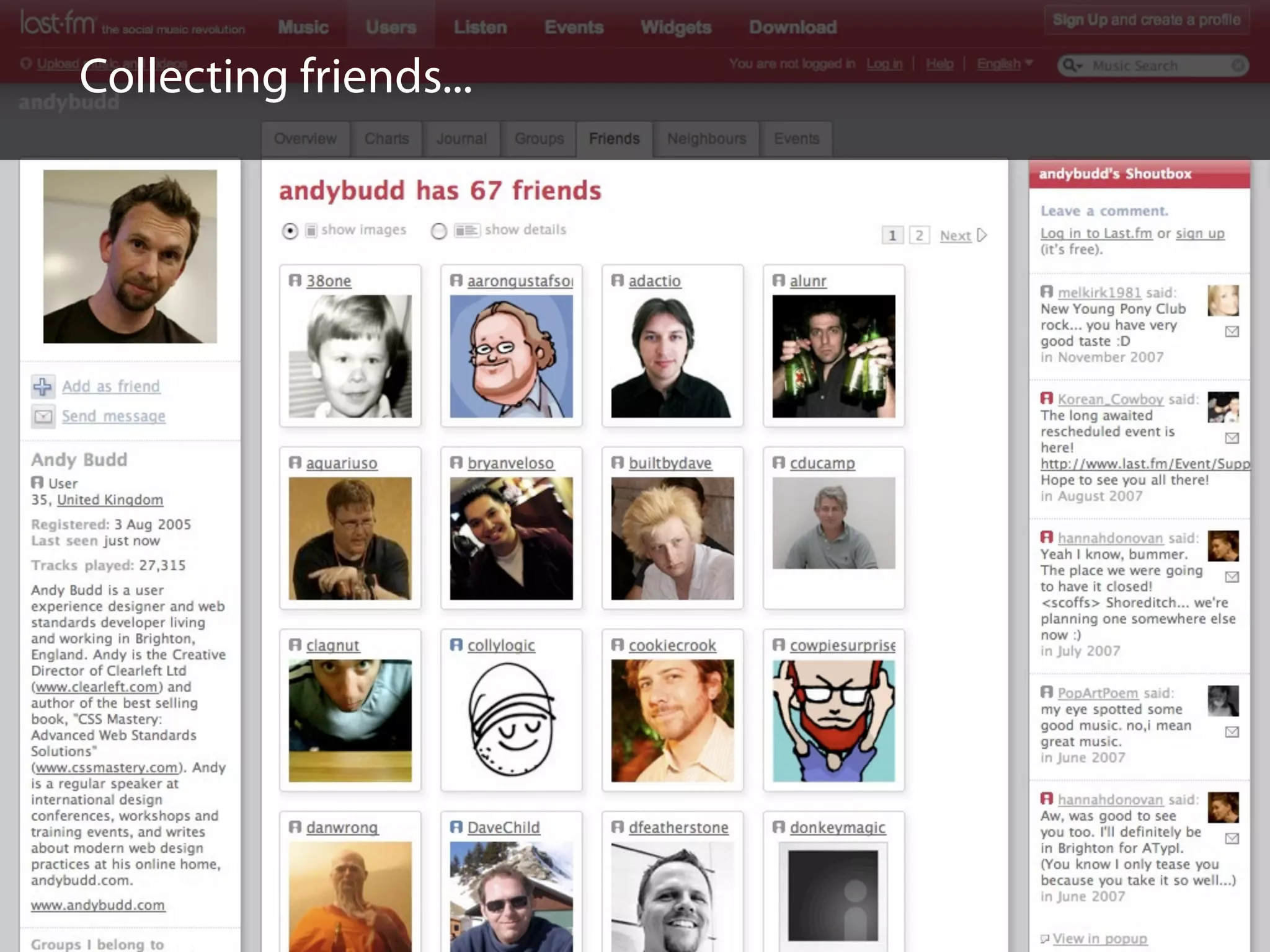Viewport: 1270px width, 952px height.
Task: Open the dfeatherstone friend name link
Action: click(678, 827)
